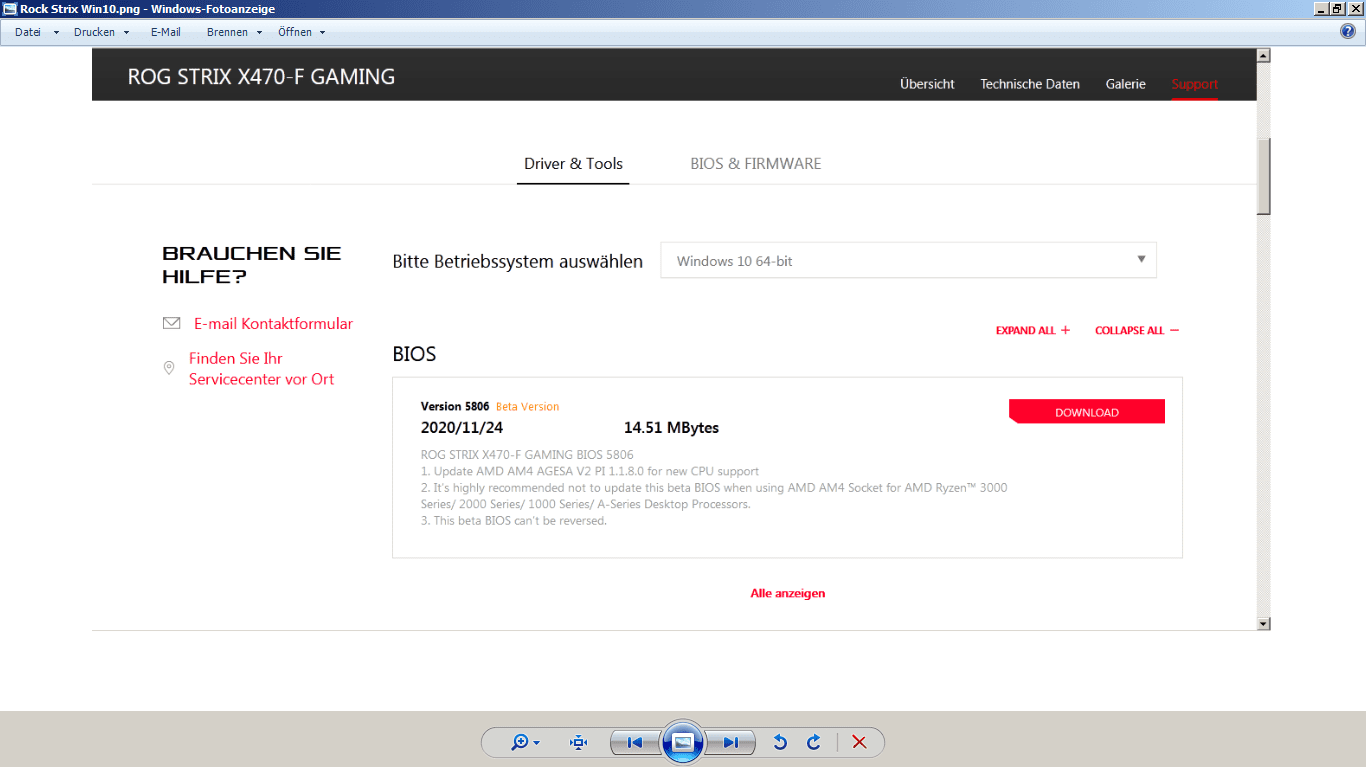Click the scrollbar down arrow
The image size is (1366, 768).
coord(1263,624)
